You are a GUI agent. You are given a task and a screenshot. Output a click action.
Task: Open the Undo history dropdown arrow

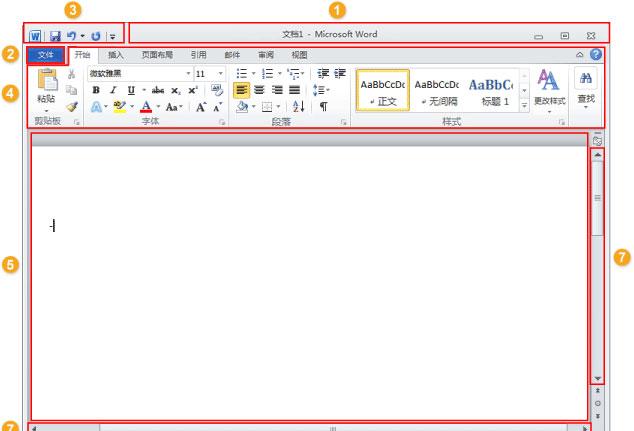[82, 36]
